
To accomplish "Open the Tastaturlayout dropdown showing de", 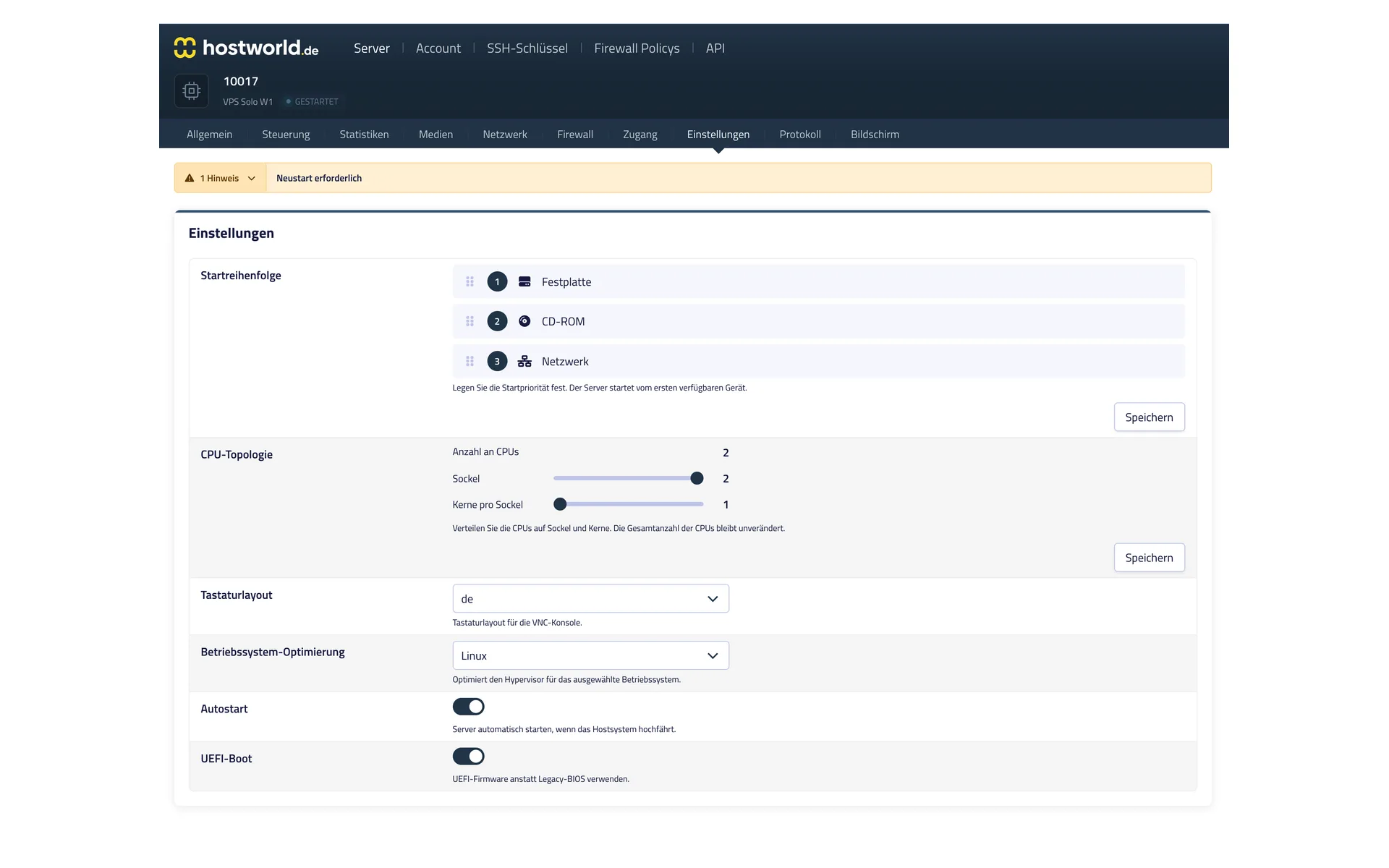I will 590,599.
